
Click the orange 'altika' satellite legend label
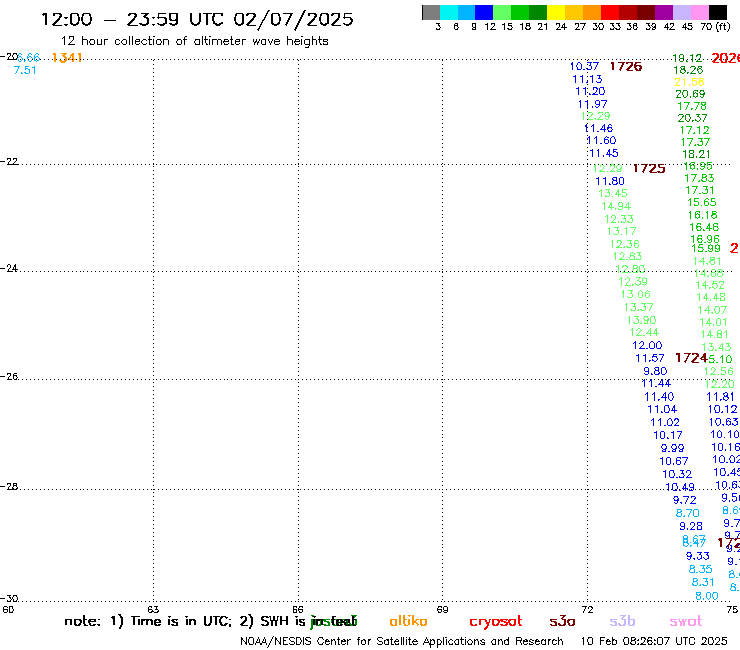pos(408,621)
